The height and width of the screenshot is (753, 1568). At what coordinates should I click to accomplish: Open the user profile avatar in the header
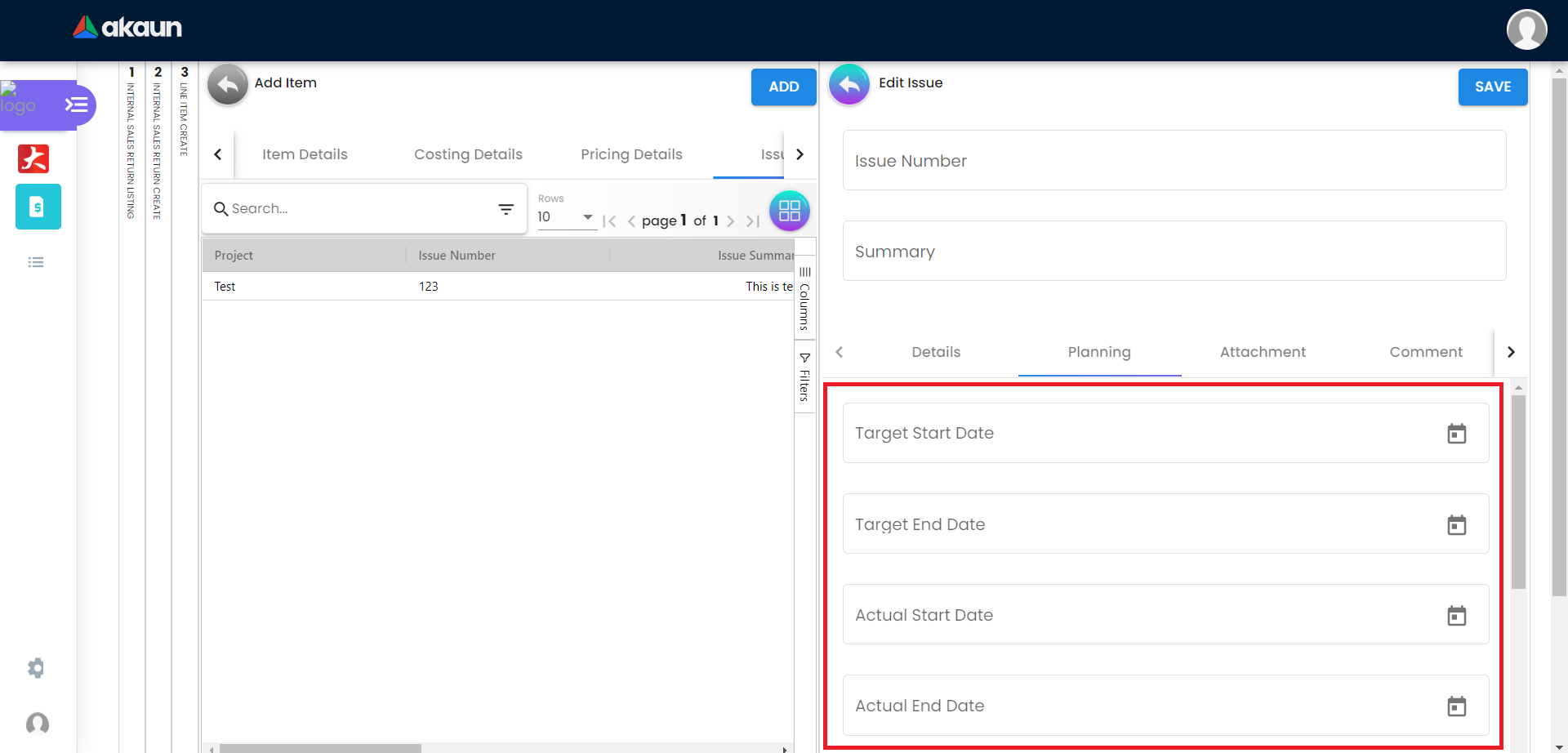point(1526,29)
